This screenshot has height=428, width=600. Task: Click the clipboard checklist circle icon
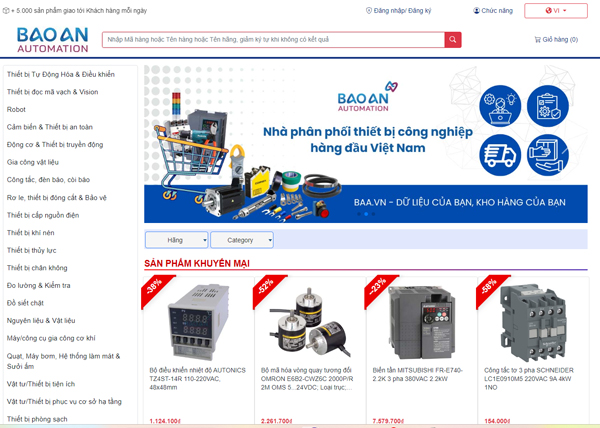click(x=548, y=106)
